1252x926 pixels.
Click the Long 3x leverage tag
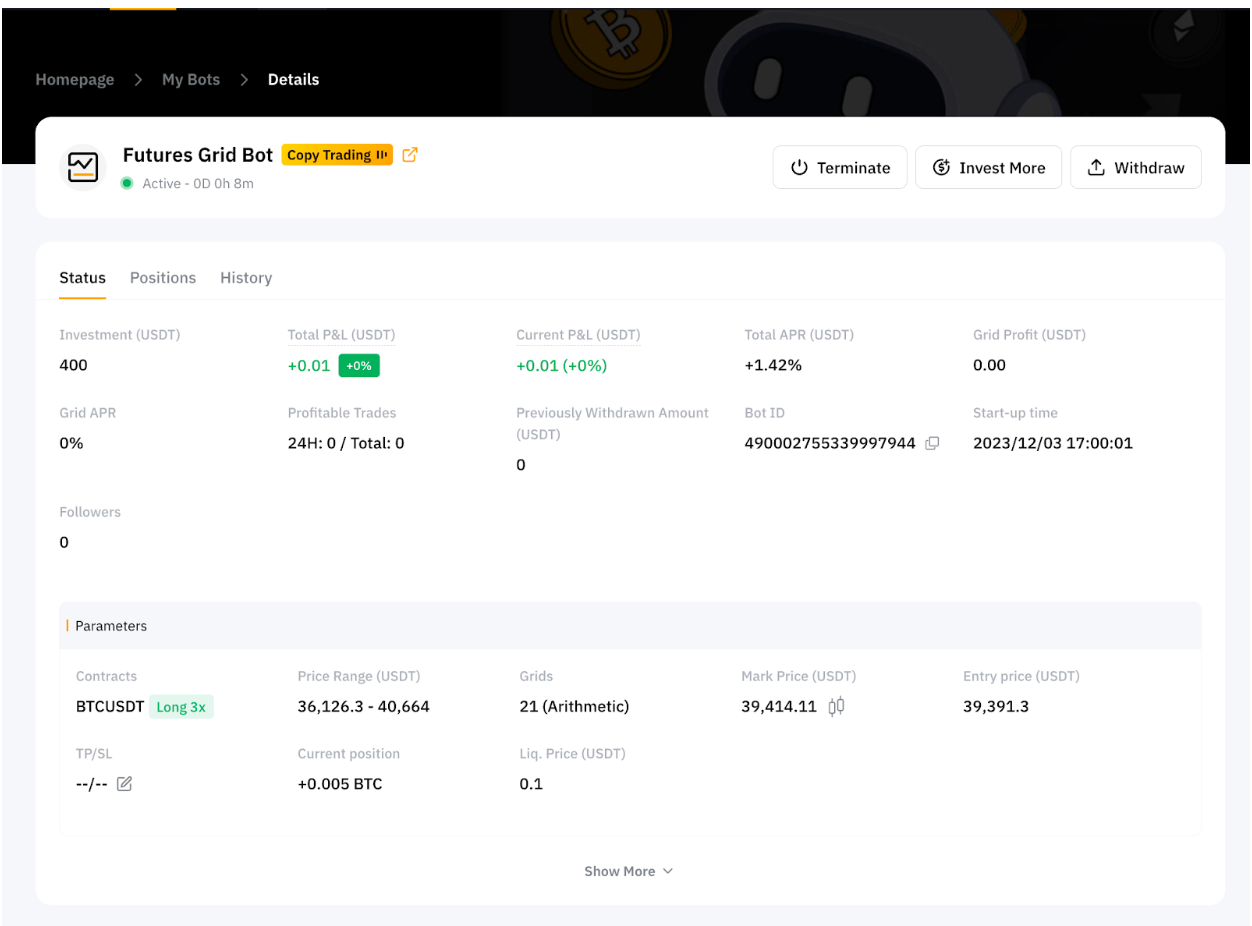pyautogui.click(x=181, y=707)
